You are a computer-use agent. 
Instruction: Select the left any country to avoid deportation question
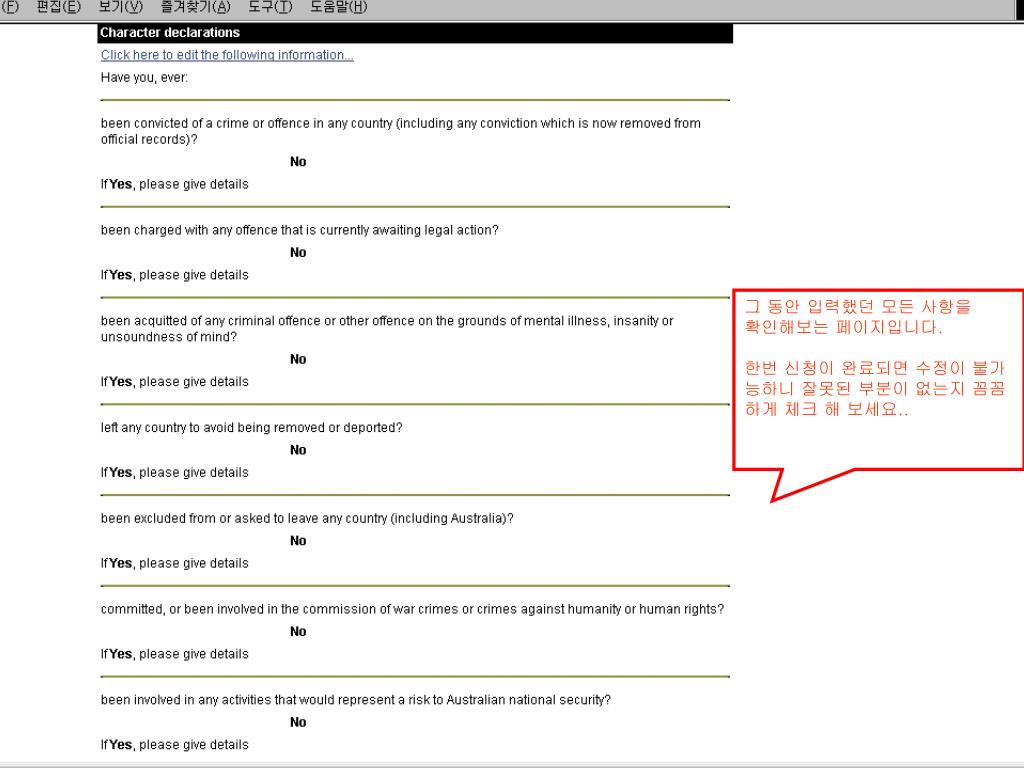coord(251,428)
